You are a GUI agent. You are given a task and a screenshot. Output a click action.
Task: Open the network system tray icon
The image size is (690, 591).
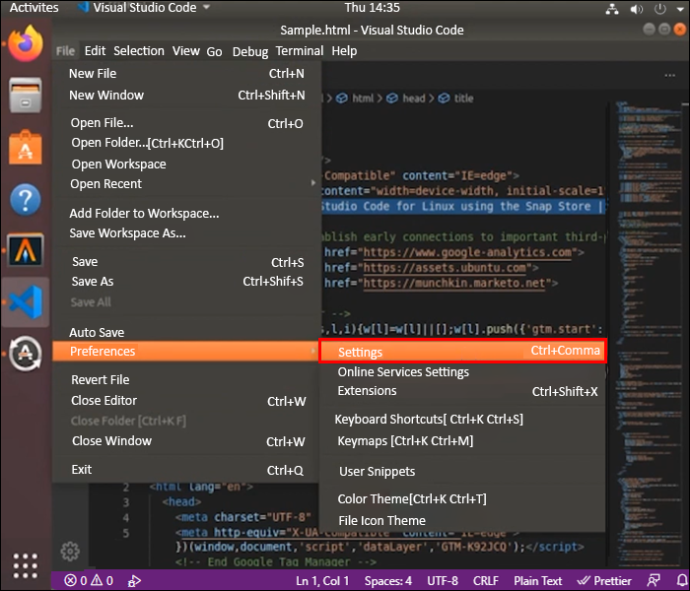coord(612,9)
